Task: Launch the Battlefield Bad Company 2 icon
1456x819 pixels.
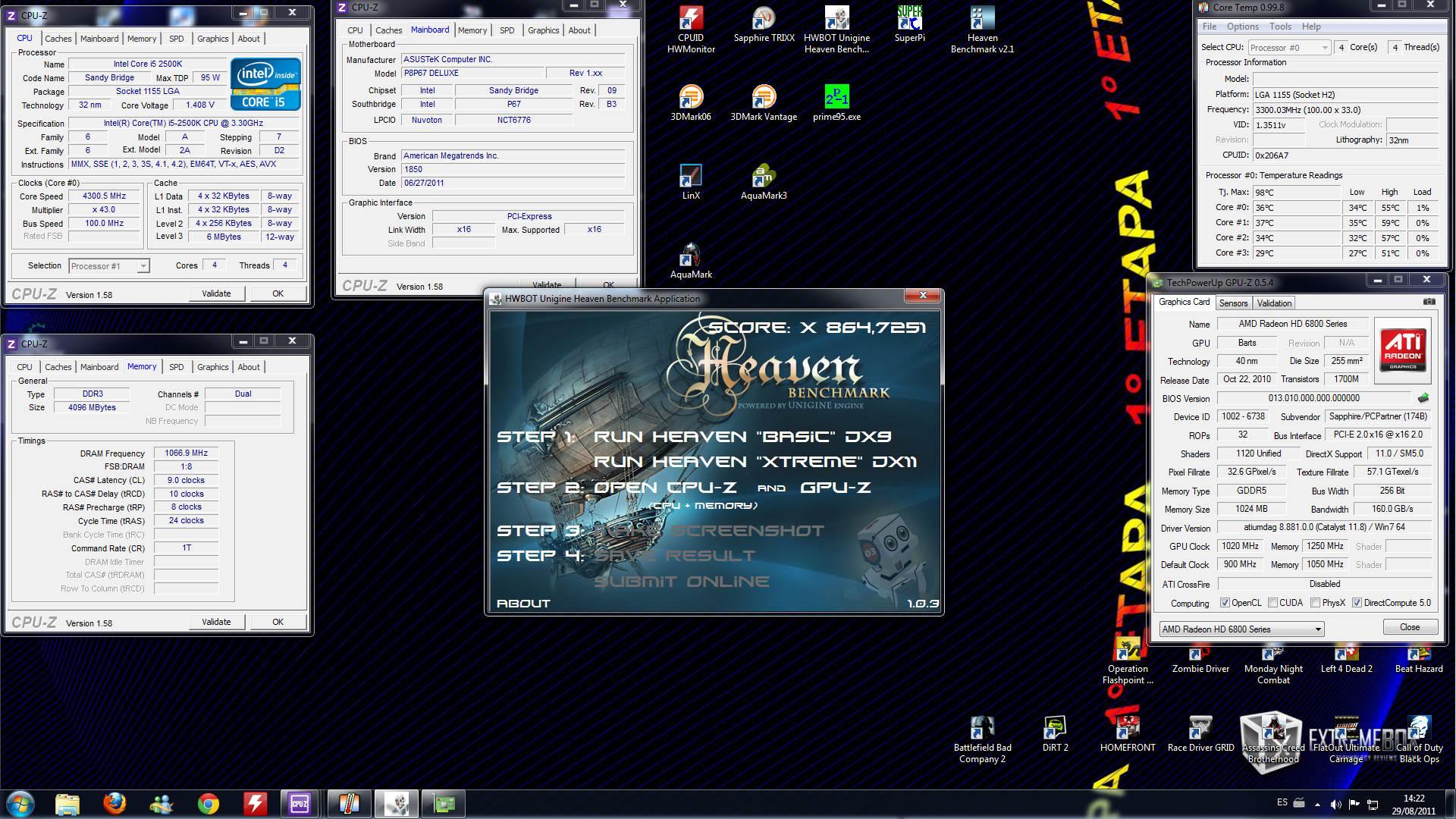Action: 982,739
